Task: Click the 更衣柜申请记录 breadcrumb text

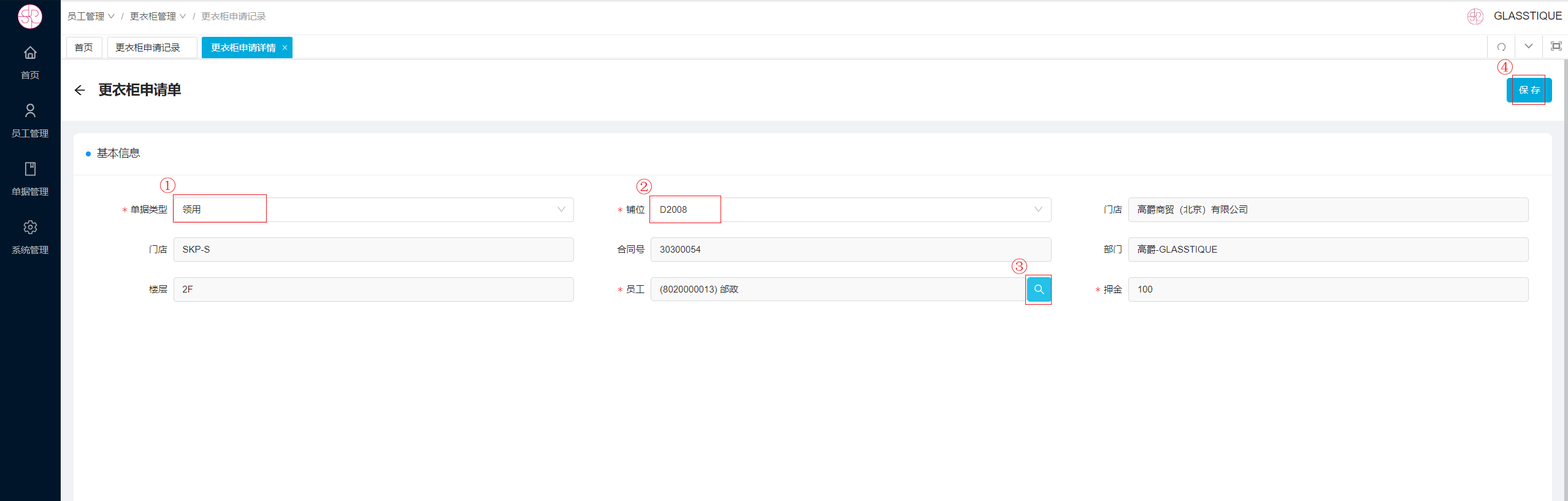Action: [234, 17]
